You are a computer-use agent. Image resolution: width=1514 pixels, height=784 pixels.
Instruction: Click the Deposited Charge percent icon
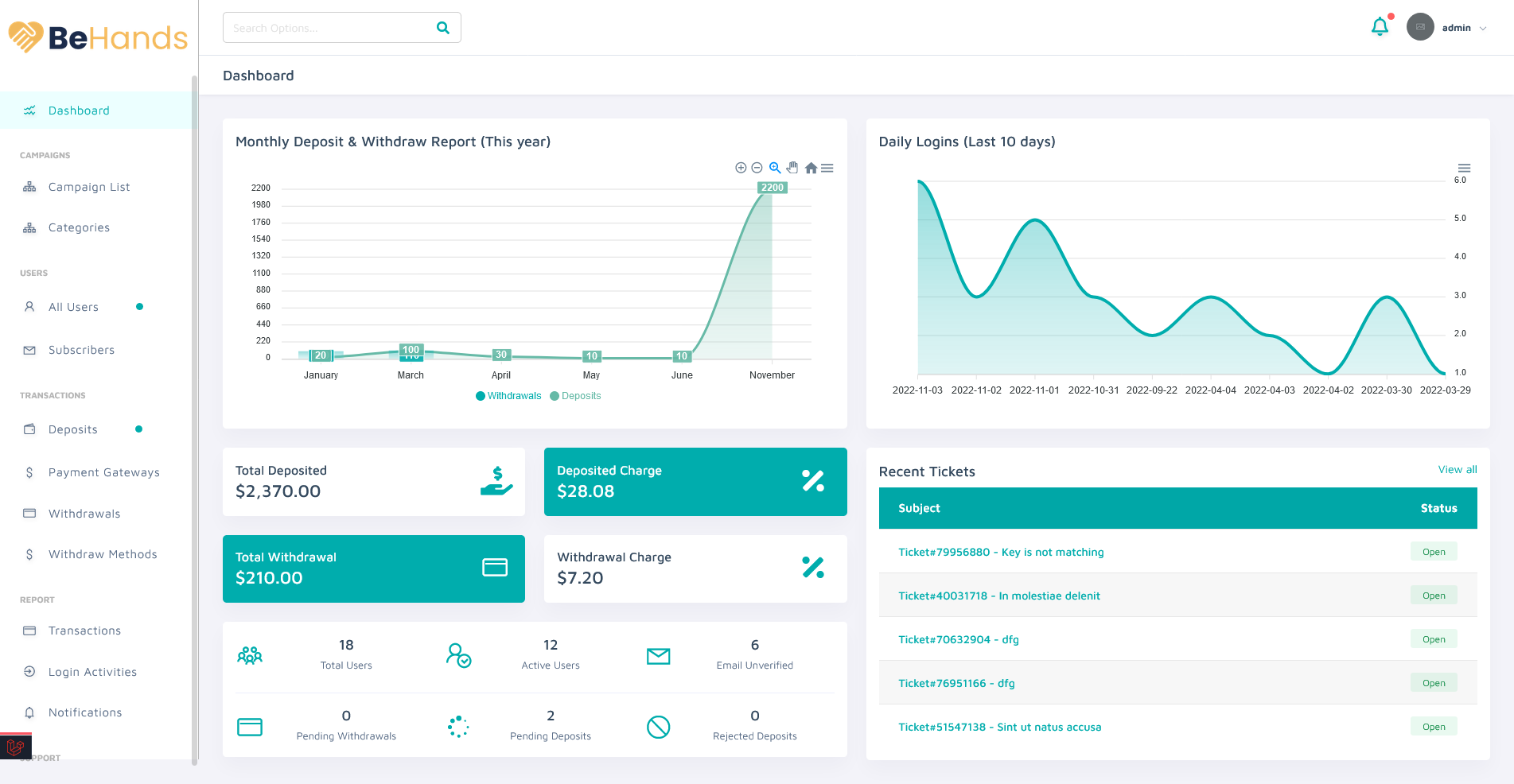tap(813, 481)
